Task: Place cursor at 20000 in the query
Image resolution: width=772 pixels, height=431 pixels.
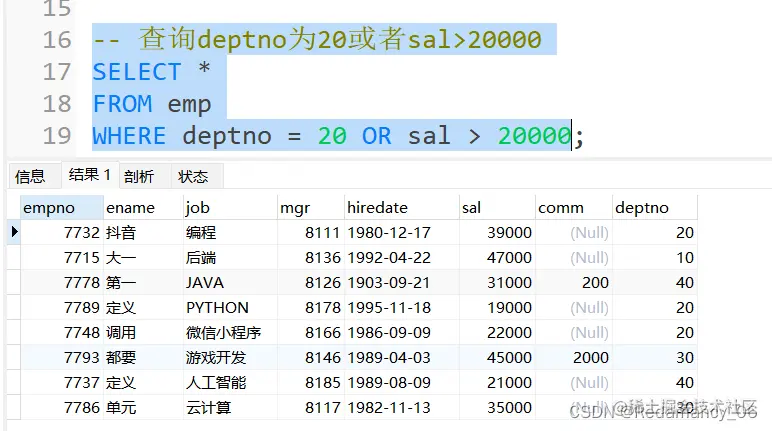Action: tap(534, 136)
